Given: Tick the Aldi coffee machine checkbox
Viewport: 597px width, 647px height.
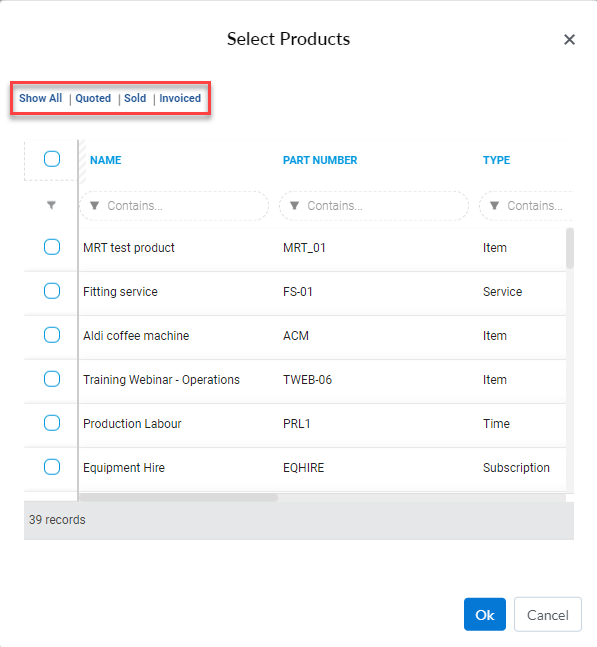Looking at the screenshot, I should (52, 335).
